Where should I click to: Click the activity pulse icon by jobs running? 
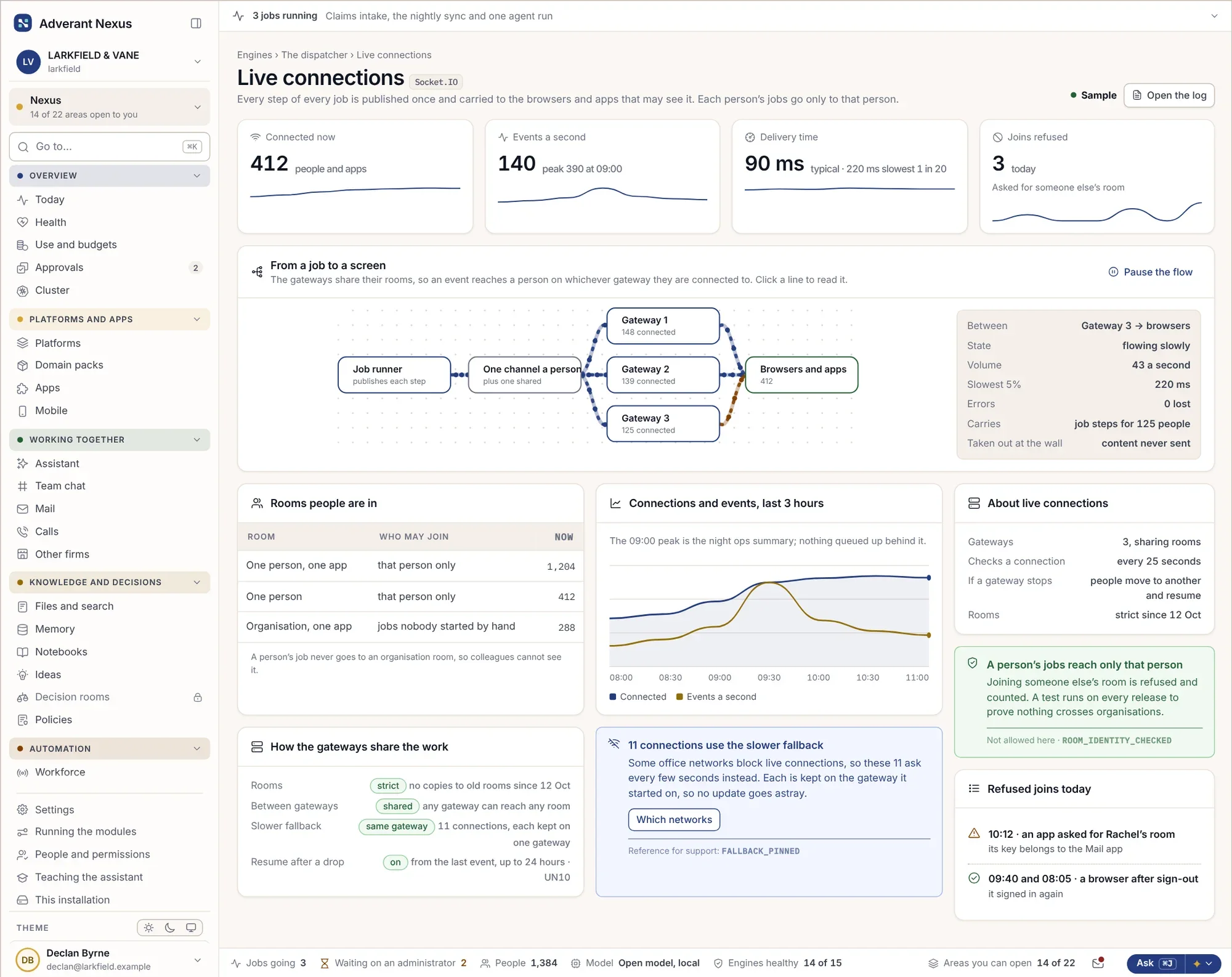(238, 16)
